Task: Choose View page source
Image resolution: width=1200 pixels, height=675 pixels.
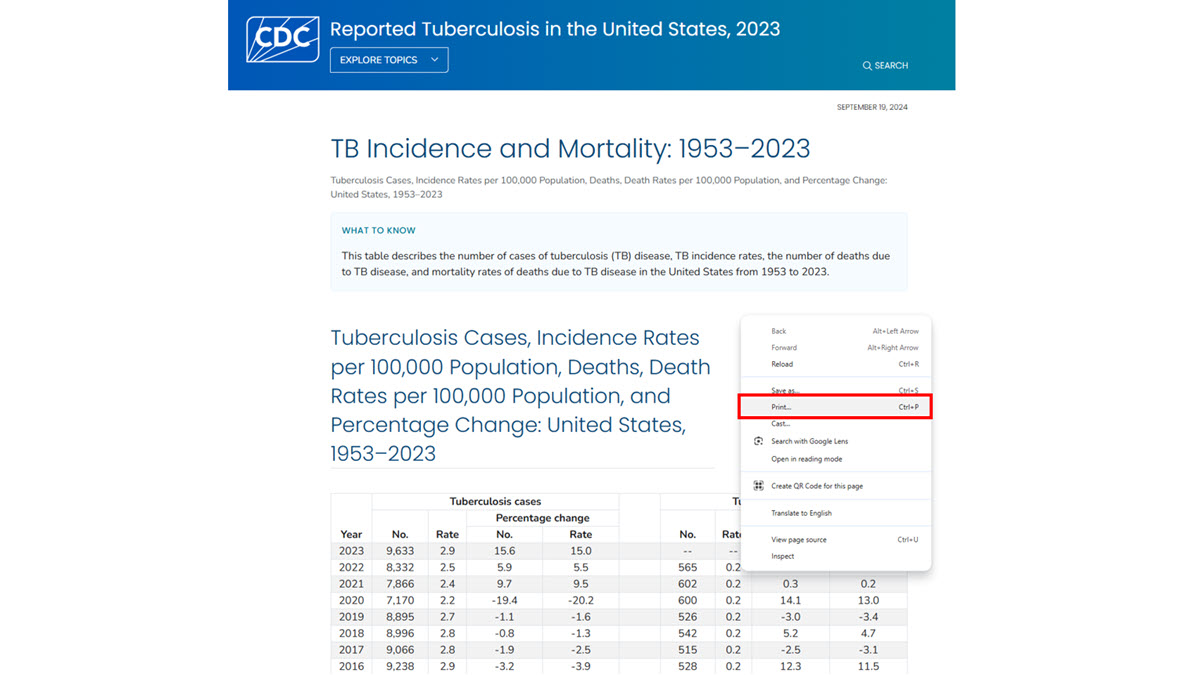Action: coord(835,540)
